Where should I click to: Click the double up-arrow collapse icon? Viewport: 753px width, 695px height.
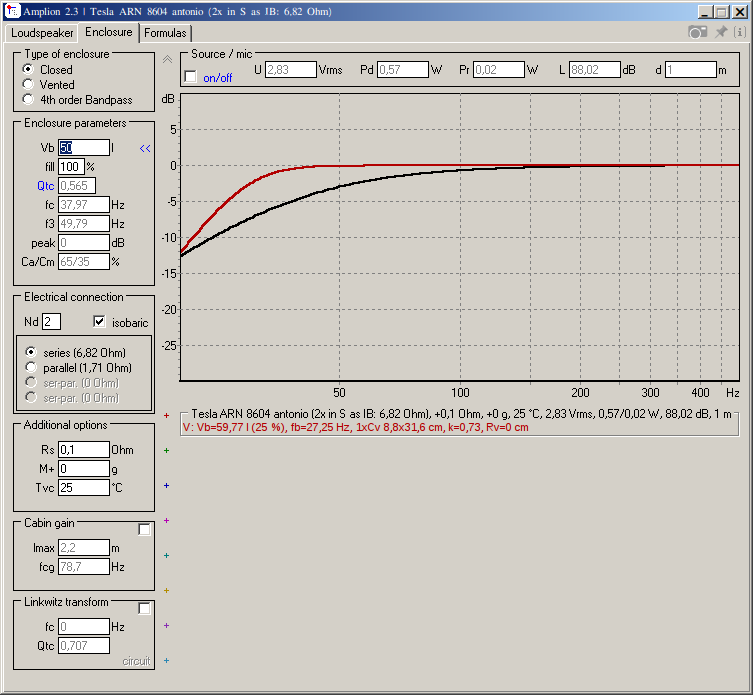pyautogui.click(x=167, y=60)
